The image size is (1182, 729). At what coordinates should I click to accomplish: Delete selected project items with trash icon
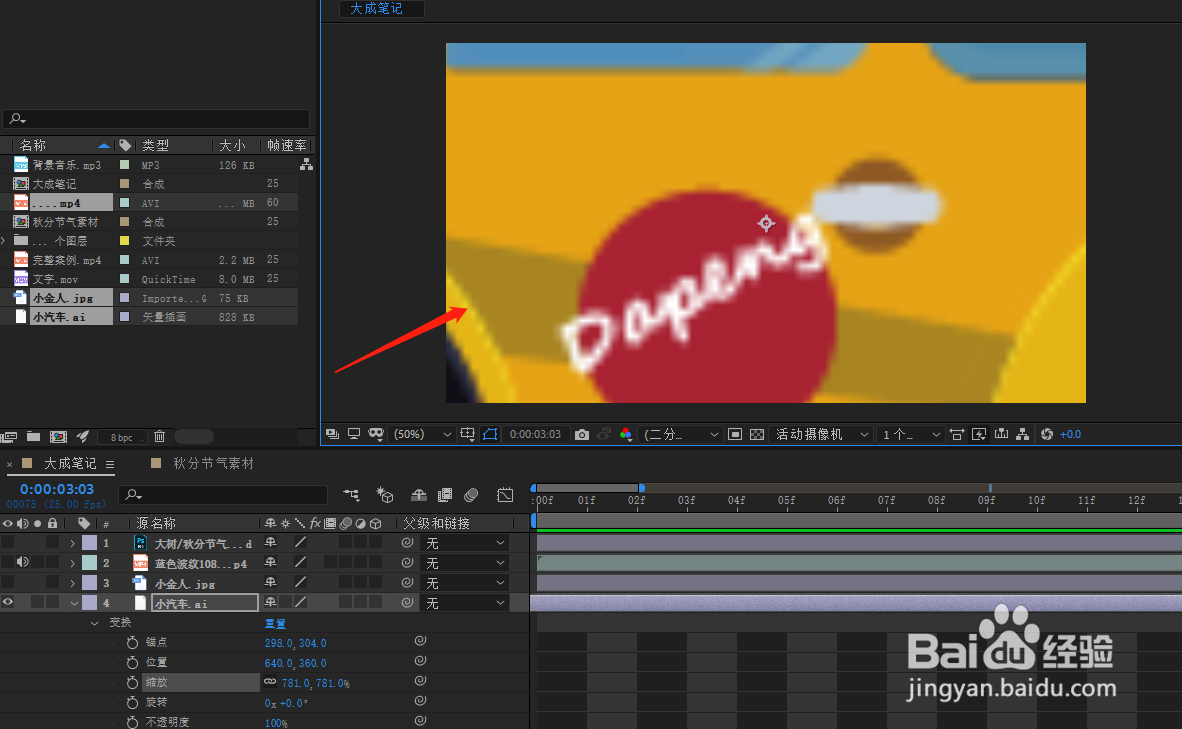(x=159, y=436)
